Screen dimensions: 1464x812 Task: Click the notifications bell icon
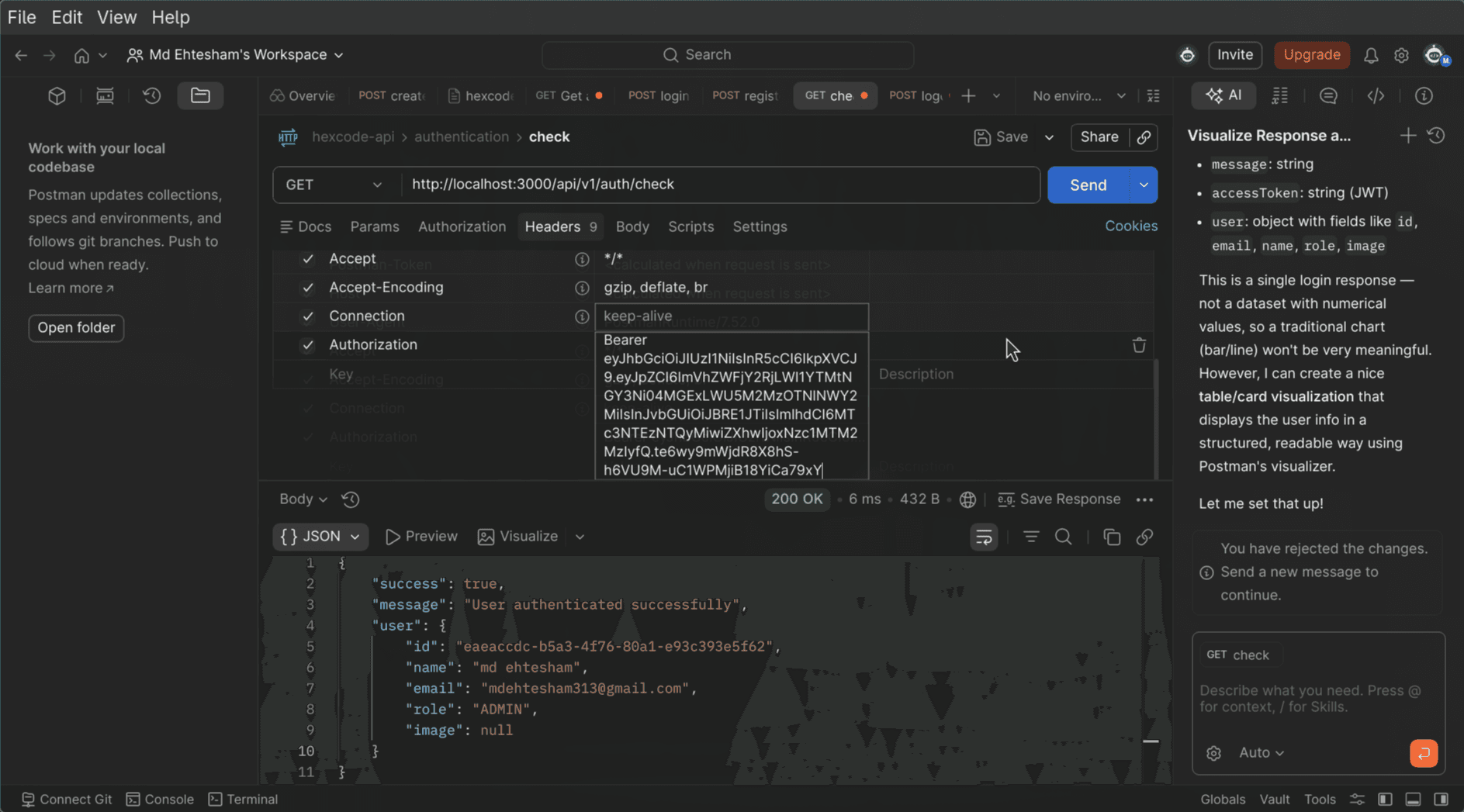pyautogui.click(x=1371, y=55)
